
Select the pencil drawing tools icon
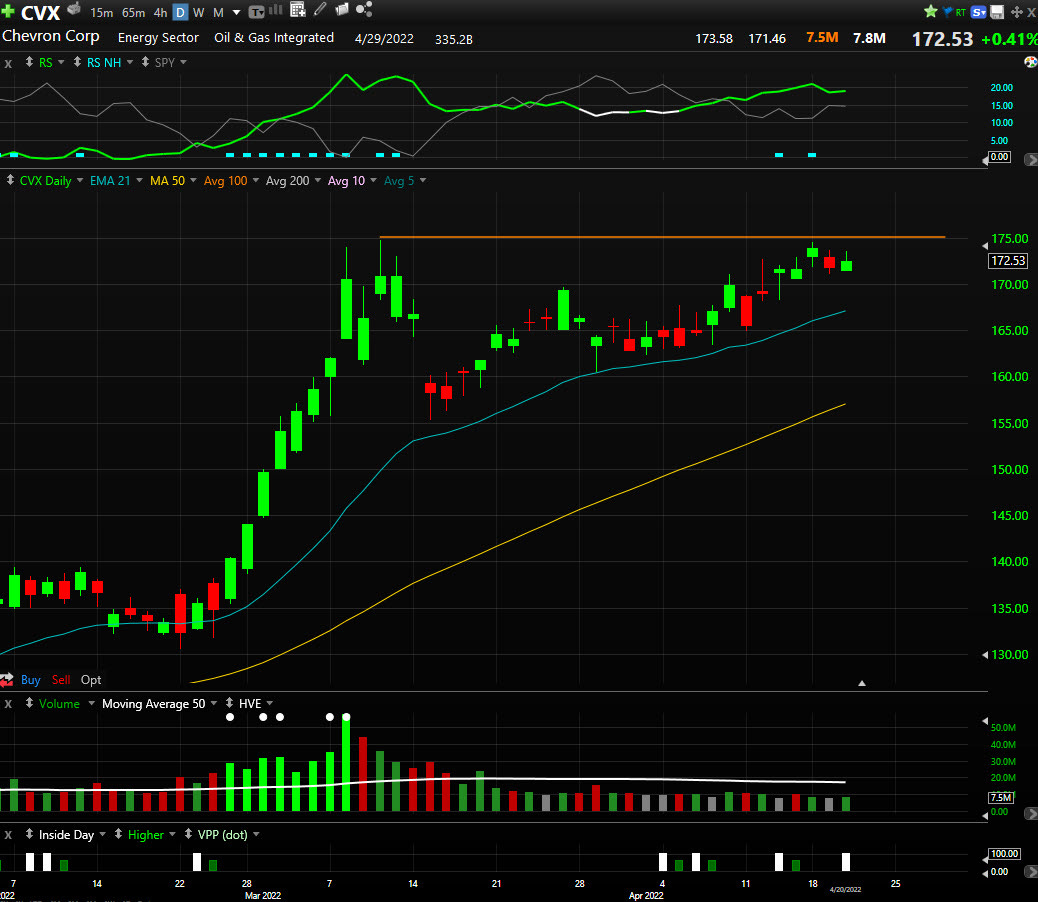320,9
